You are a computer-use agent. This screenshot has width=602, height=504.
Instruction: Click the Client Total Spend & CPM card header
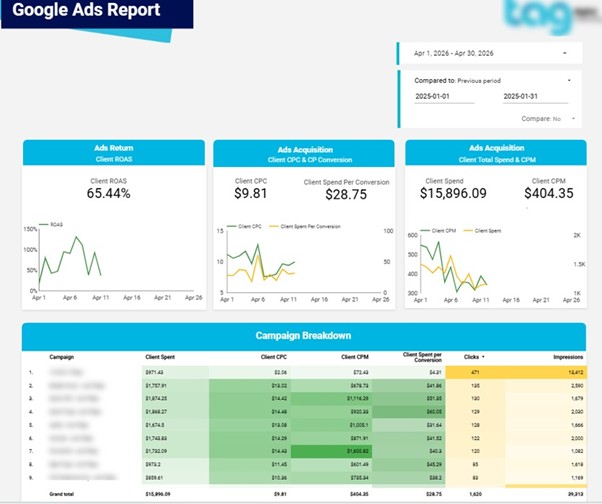pyautogui.click(x=496, y=153)
